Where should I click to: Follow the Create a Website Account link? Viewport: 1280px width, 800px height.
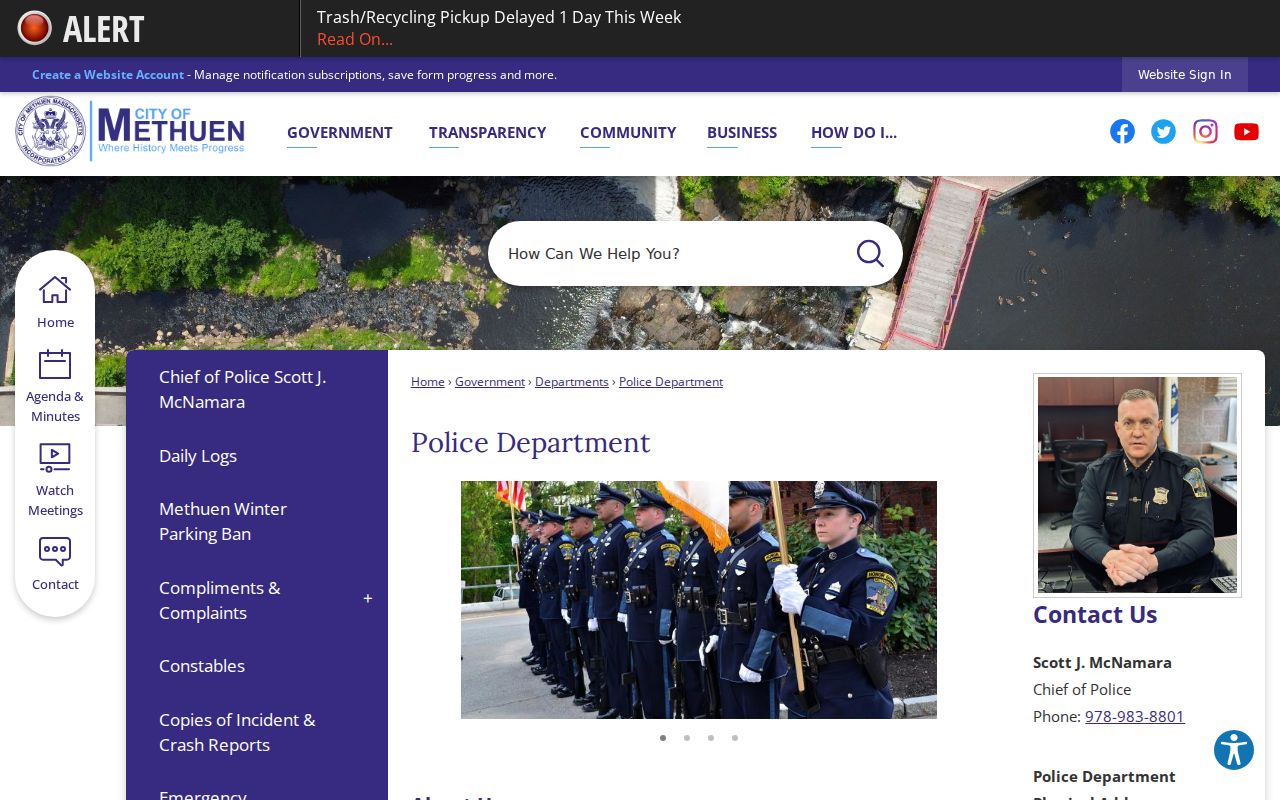tap(108, 75)
